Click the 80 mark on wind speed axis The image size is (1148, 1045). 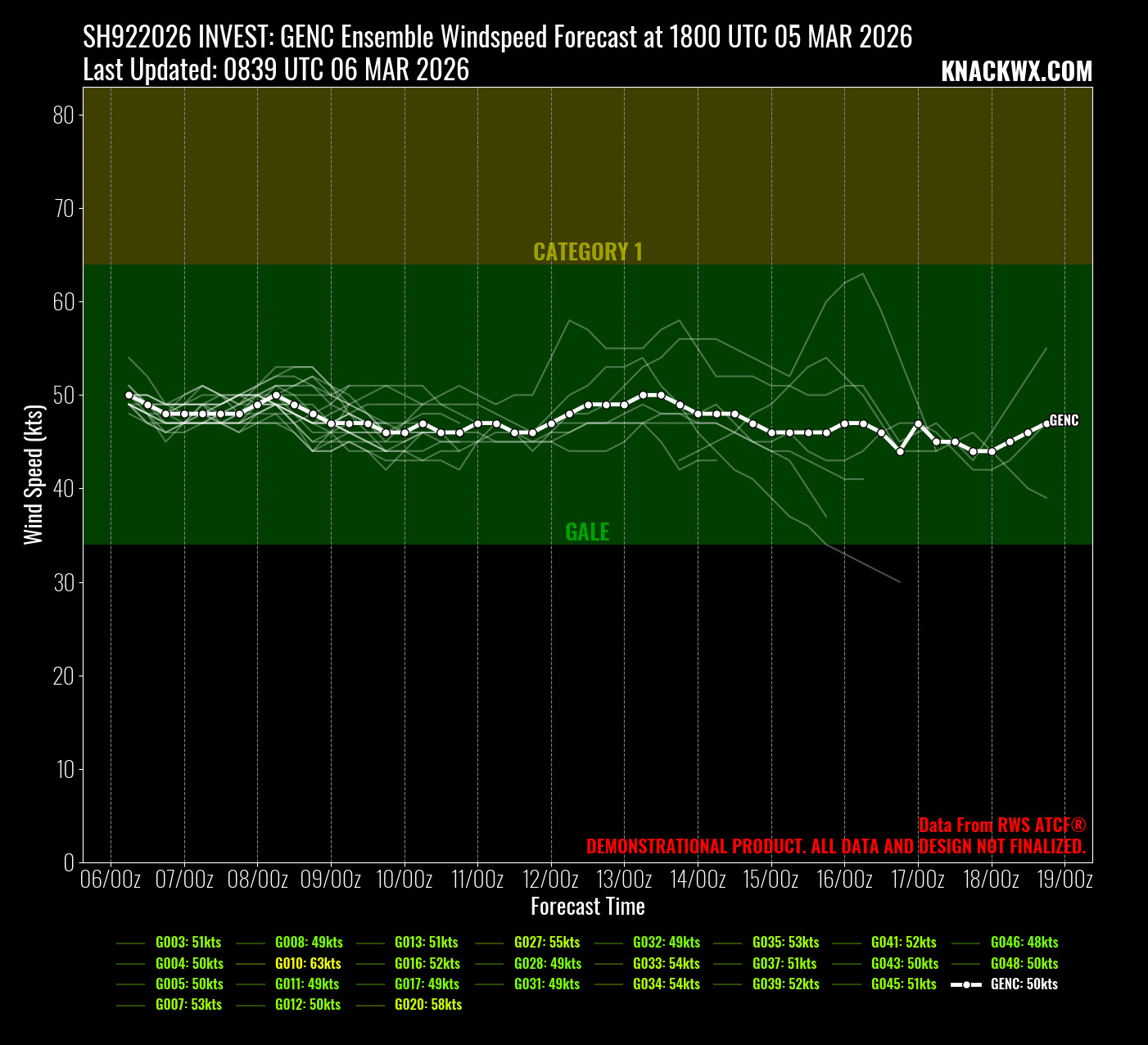click(x=64, y=115)
